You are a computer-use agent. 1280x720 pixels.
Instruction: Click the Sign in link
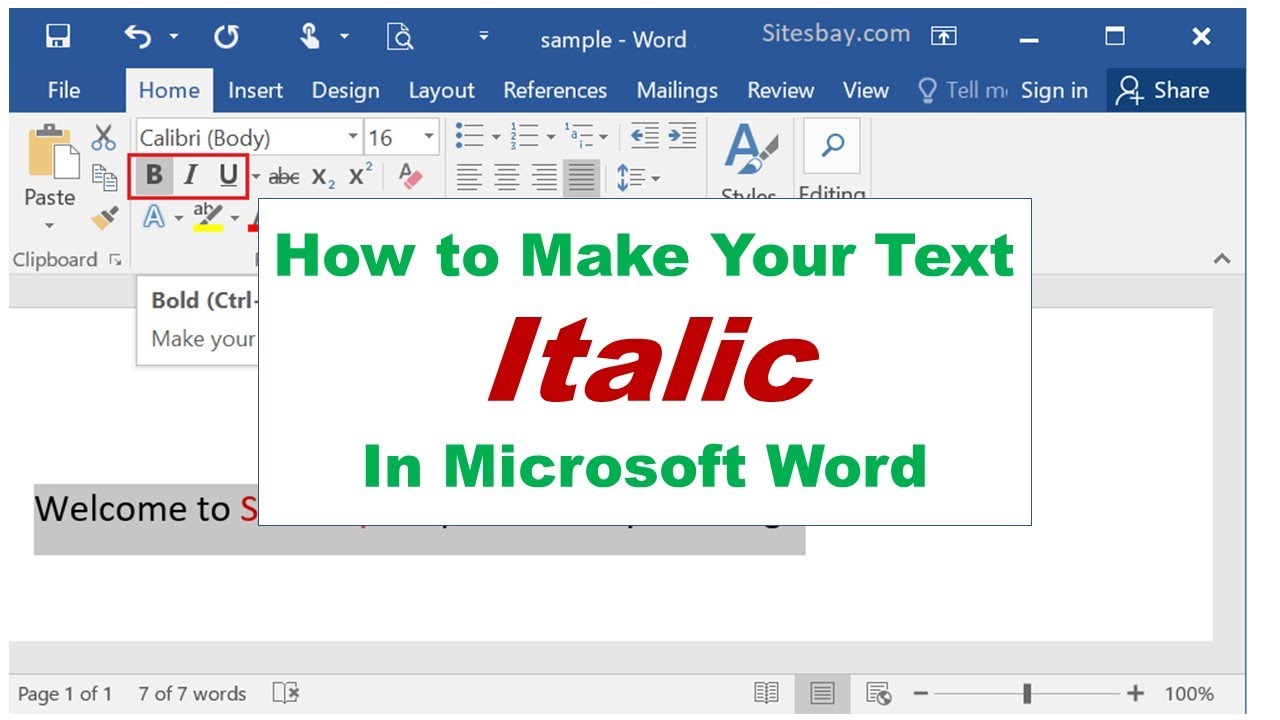tap(1054, 90)
